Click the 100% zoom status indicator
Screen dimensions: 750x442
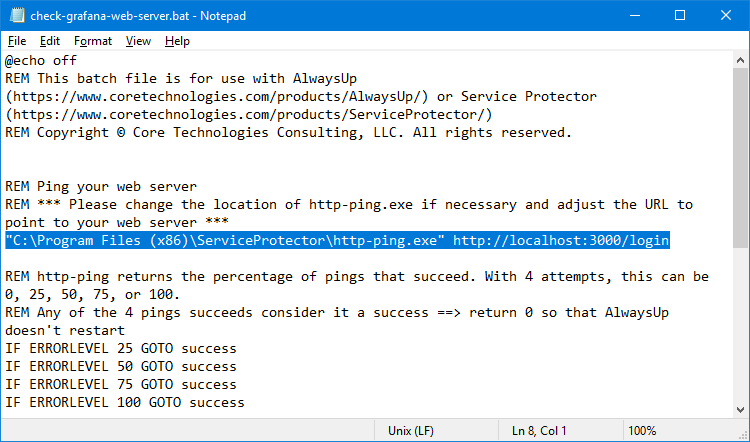point(642,431)
